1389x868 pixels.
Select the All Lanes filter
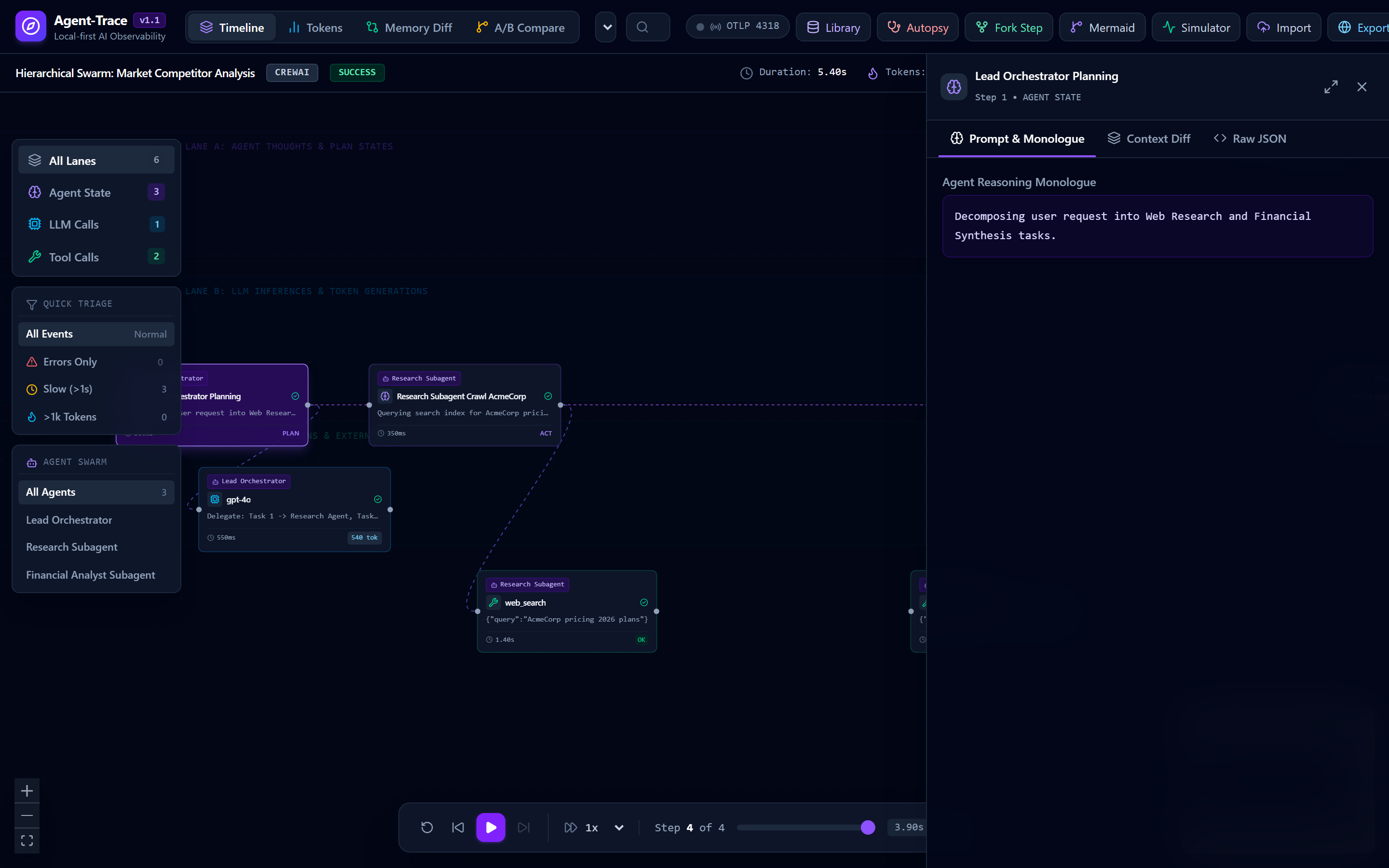96,160
